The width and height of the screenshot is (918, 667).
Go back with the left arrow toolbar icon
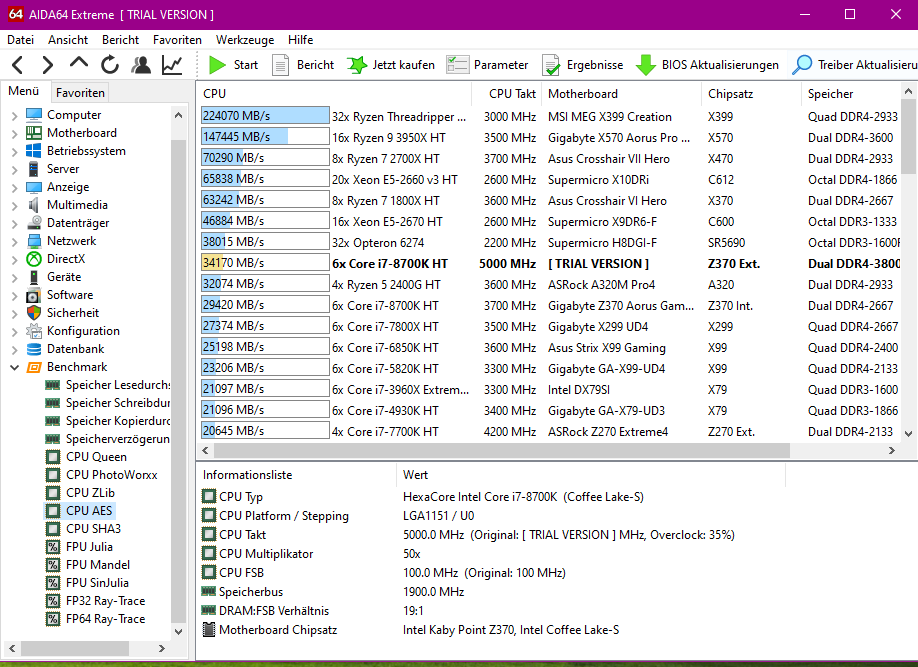coord(18,64)
